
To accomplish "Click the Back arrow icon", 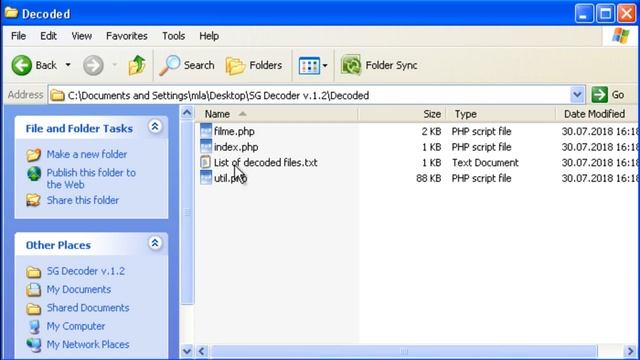I will [21, 65].
